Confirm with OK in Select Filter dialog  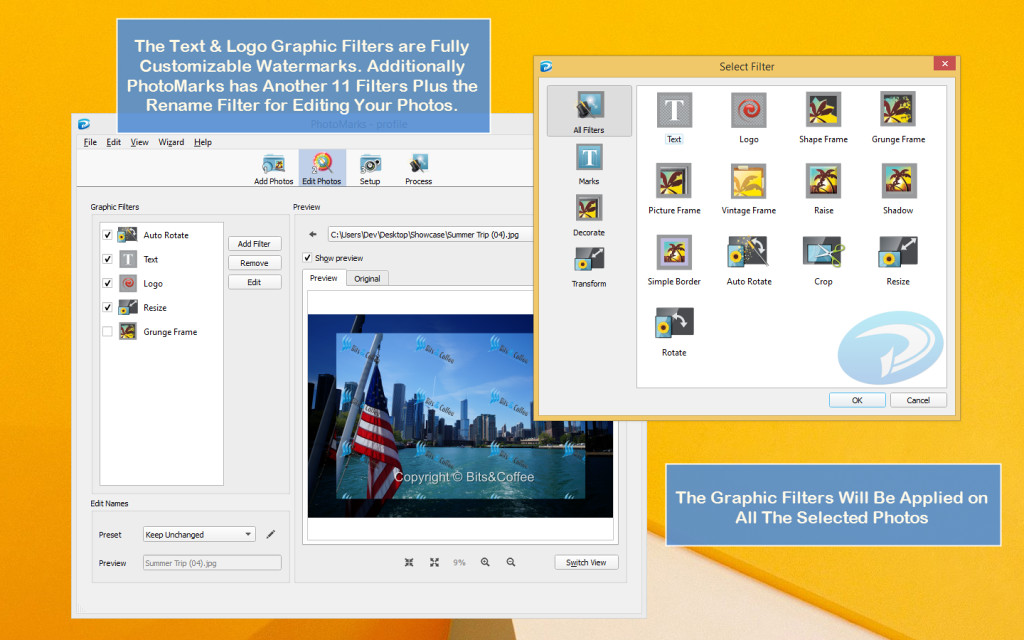click(857, 400)
